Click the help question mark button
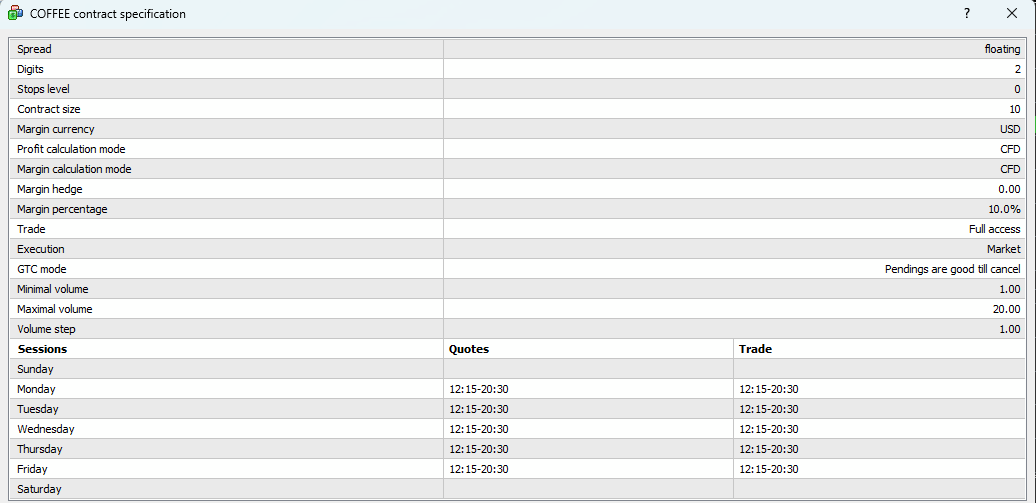Image resolution: width=1036 pixels, height=503 pixels. tap(966, 14)
